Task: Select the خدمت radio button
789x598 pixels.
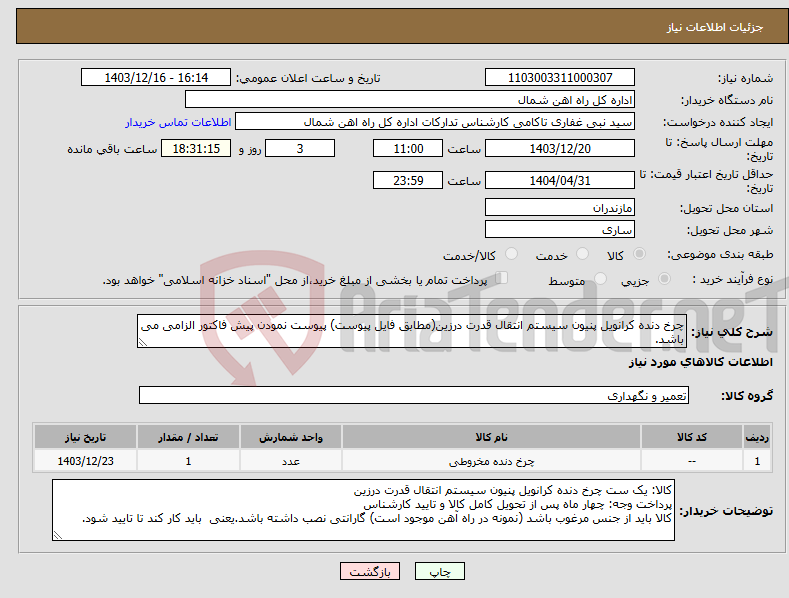Action: pyautogui.click(x=582, y=254)
